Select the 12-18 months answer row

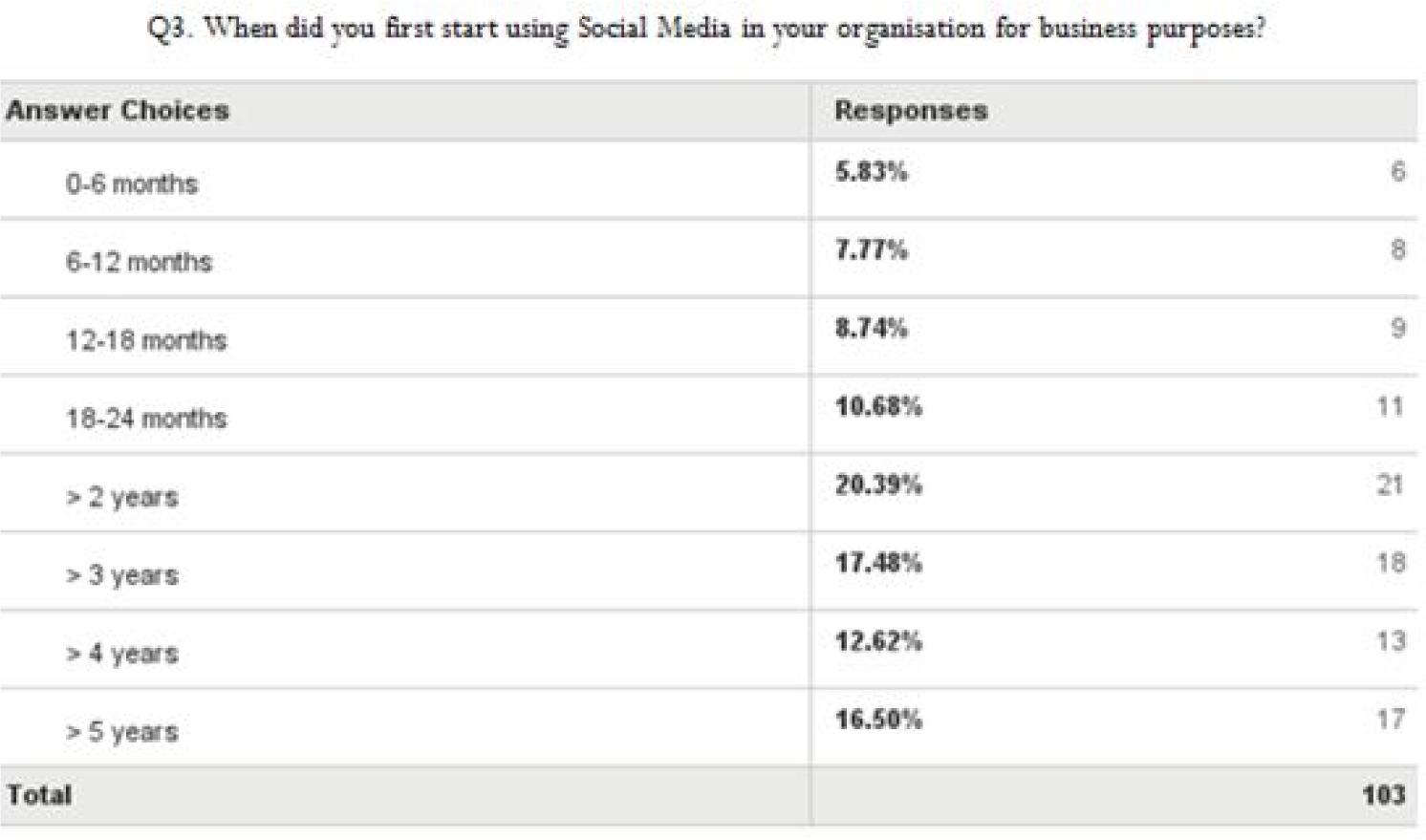[708, 337]
